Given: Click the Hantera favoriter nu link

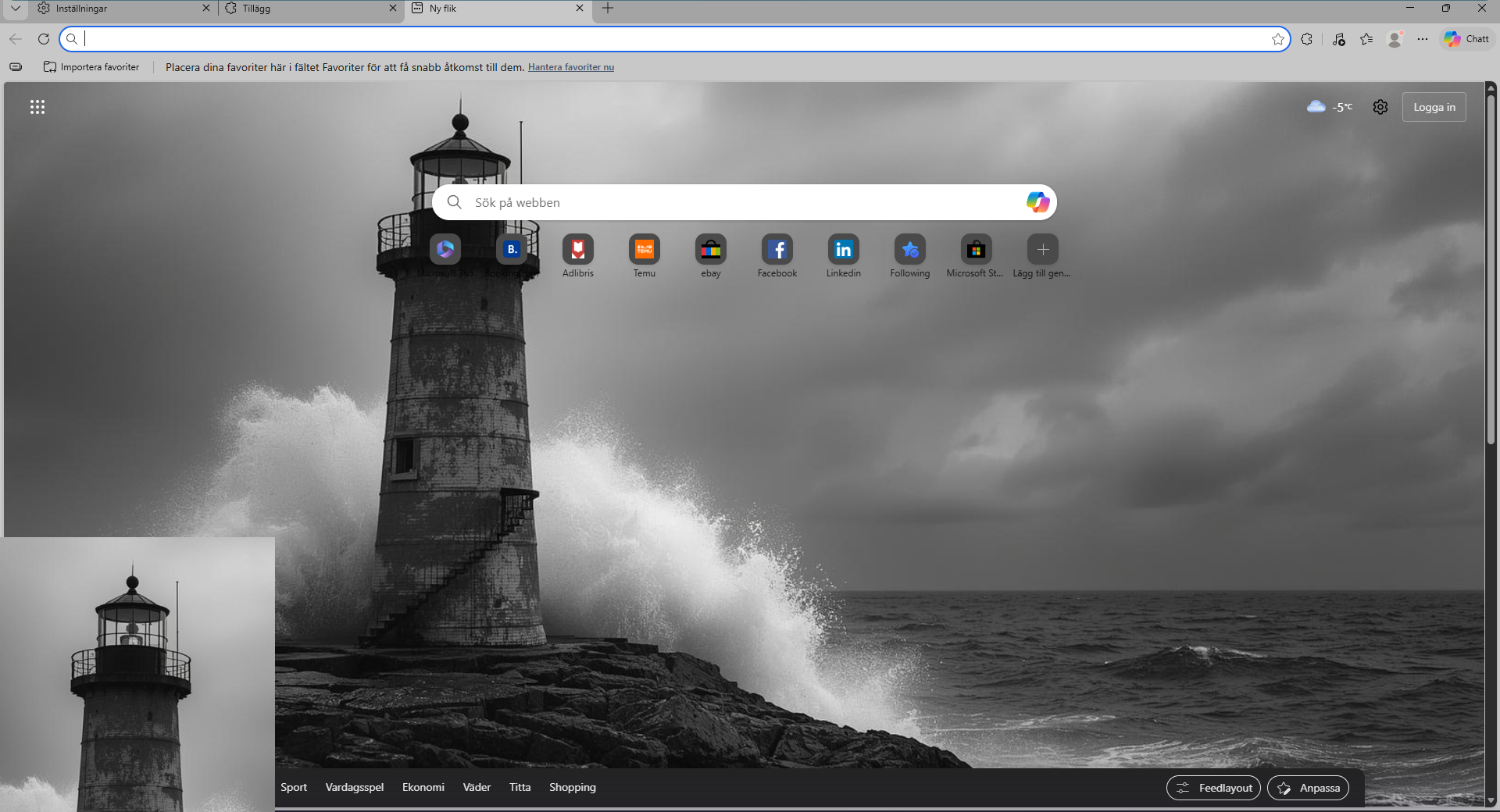Looking at the screenshot, I should click(570, 67).
